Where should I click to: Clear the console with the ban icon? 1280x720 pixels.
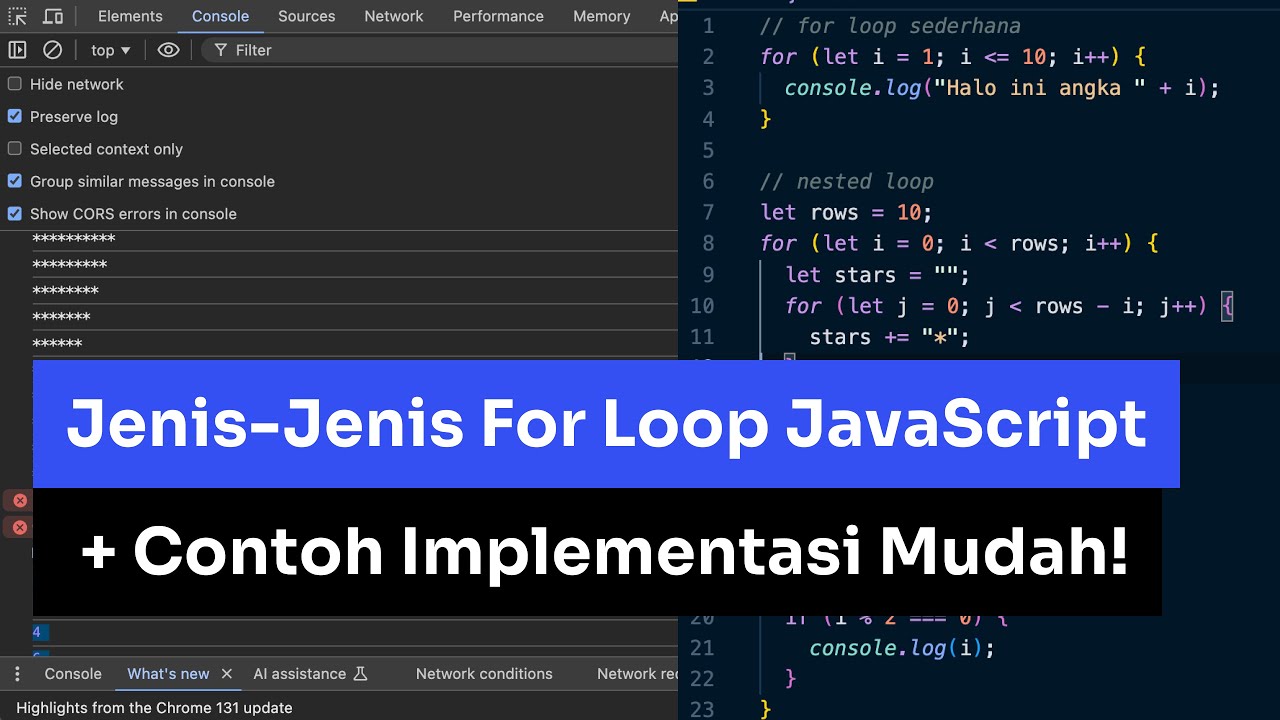click(53, 50)
